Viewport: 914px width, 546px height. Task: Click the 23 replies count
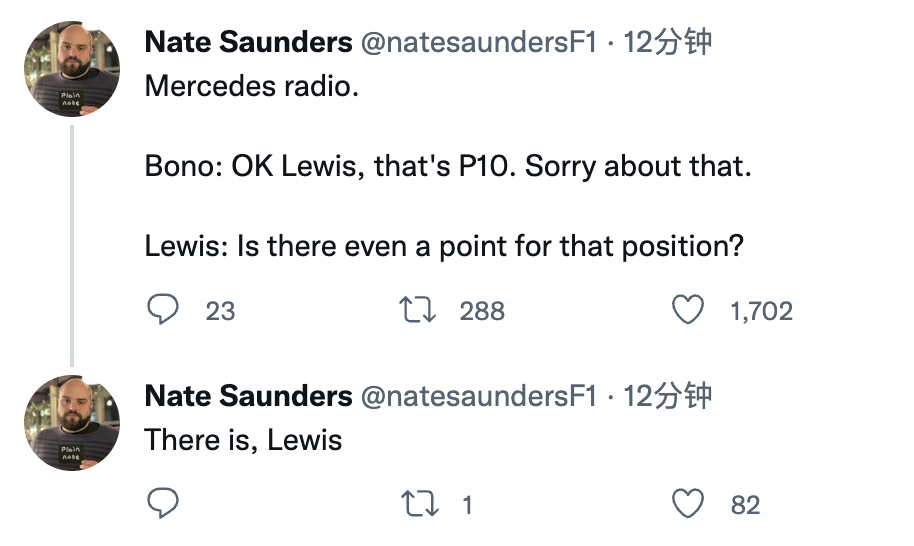tap(220, 311)
